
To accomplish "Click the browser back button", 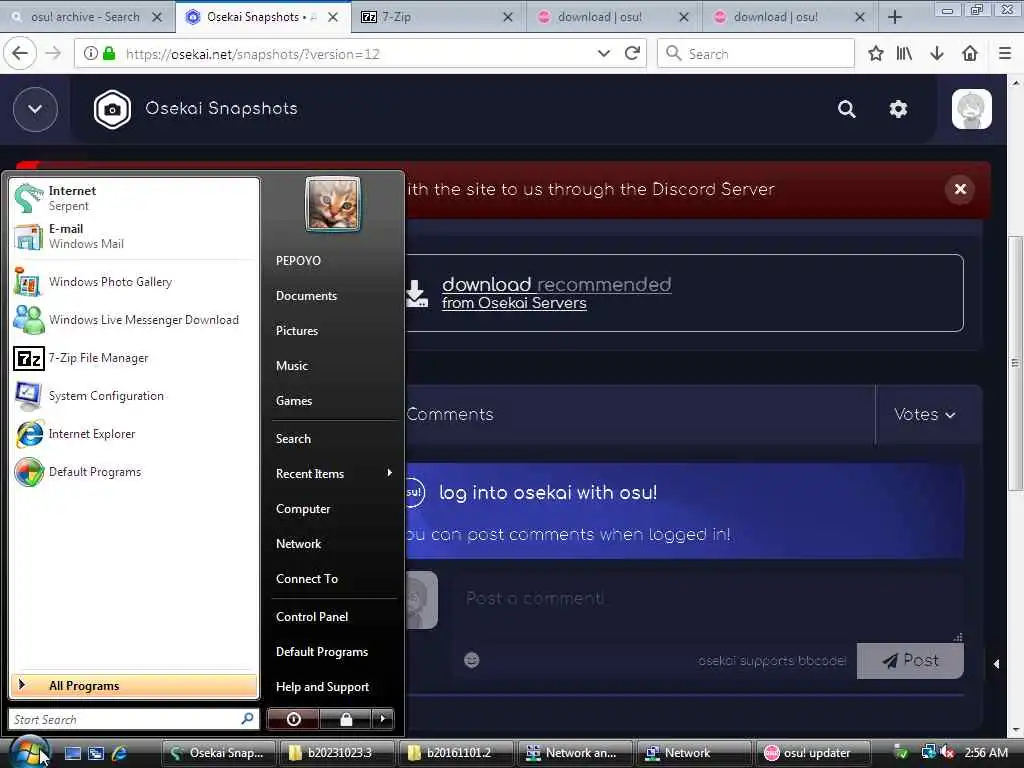I will click(x=20, y=54).
